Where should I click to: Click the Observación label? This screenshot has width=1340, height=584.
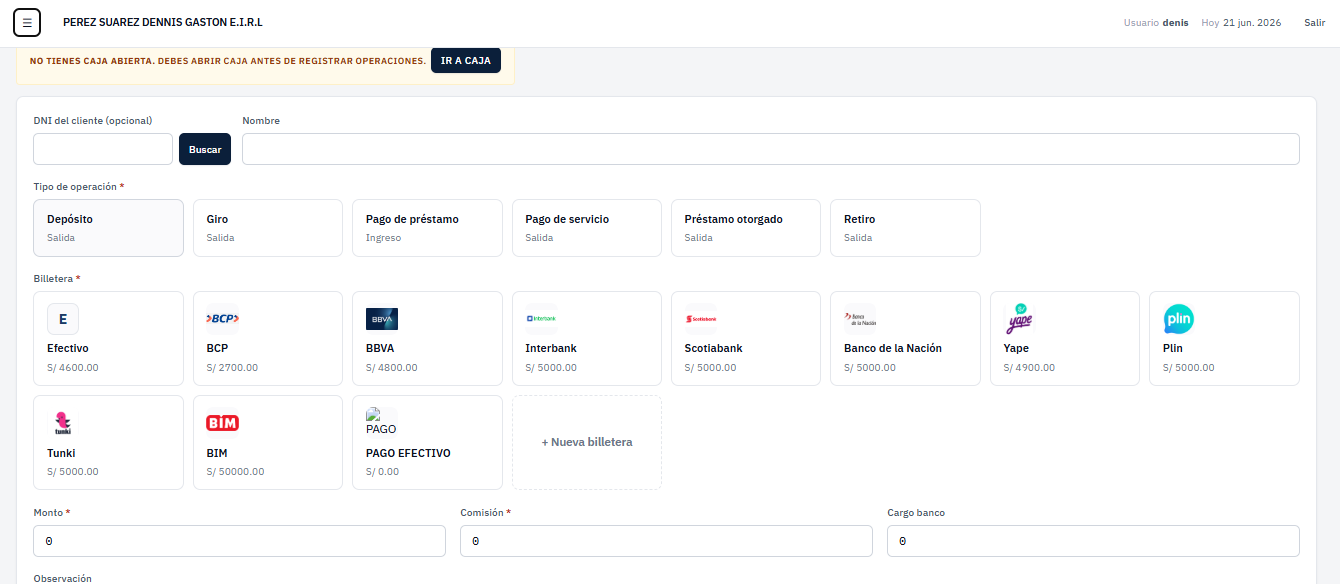[x=62, y=578]
